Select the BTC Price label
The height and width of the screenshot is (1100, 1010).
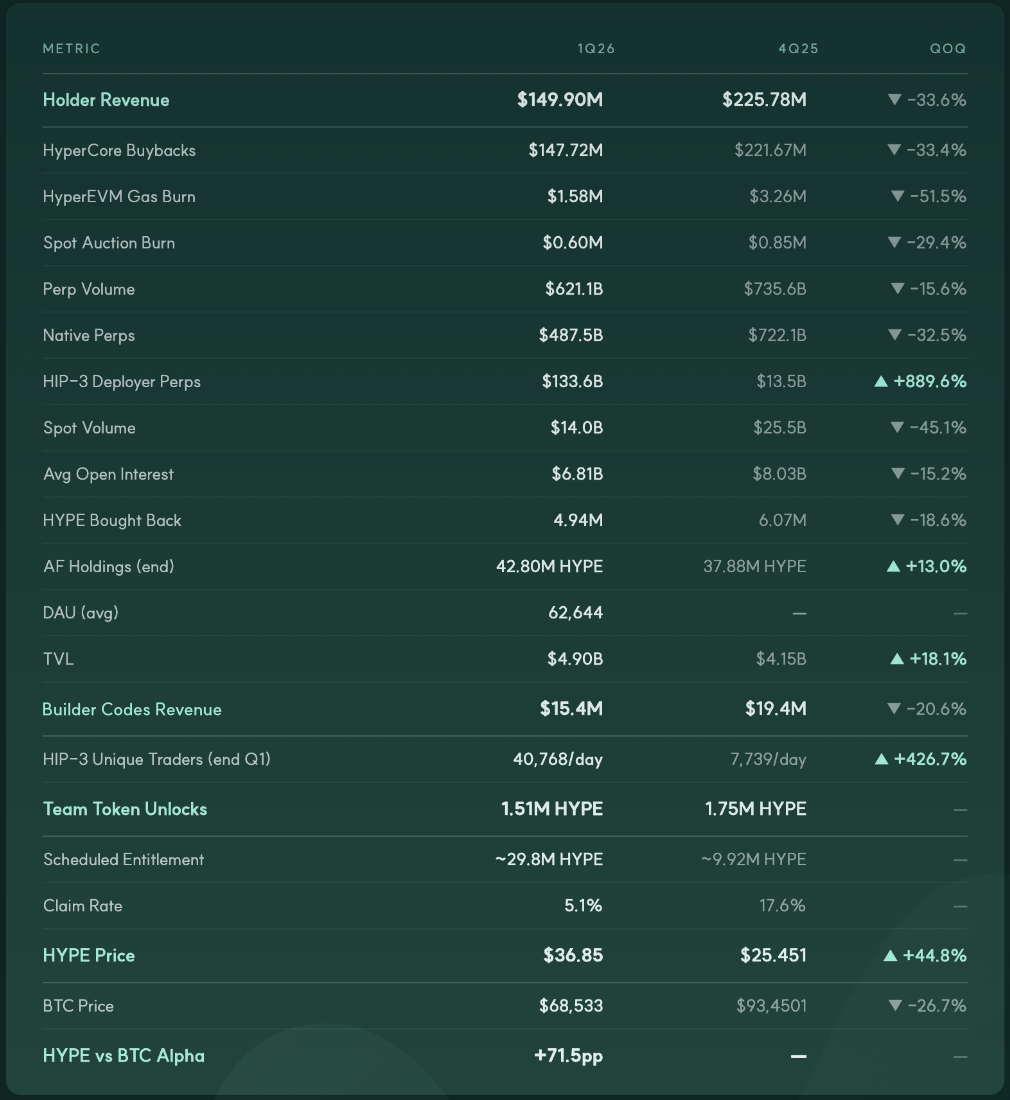tap(78, 1007)
